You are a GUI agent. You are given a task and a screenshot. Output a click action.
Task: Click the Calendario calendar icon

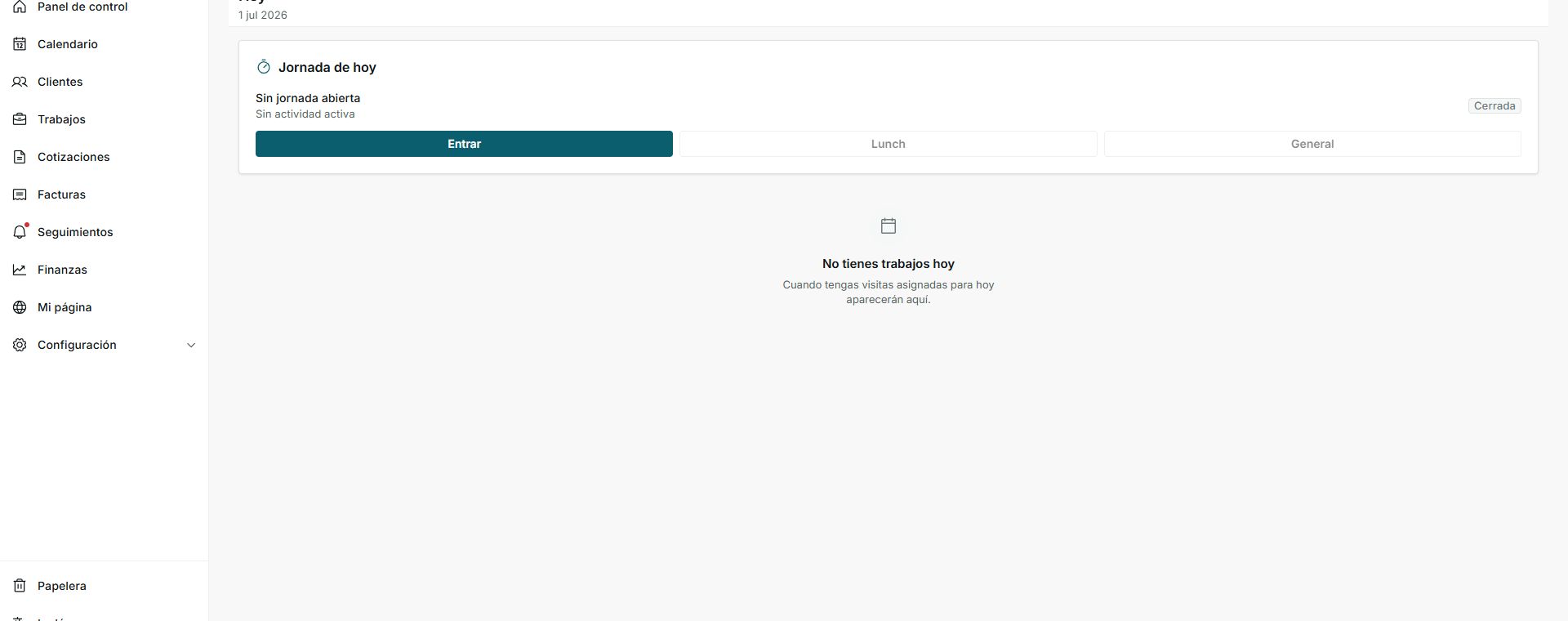click(20, 44)
